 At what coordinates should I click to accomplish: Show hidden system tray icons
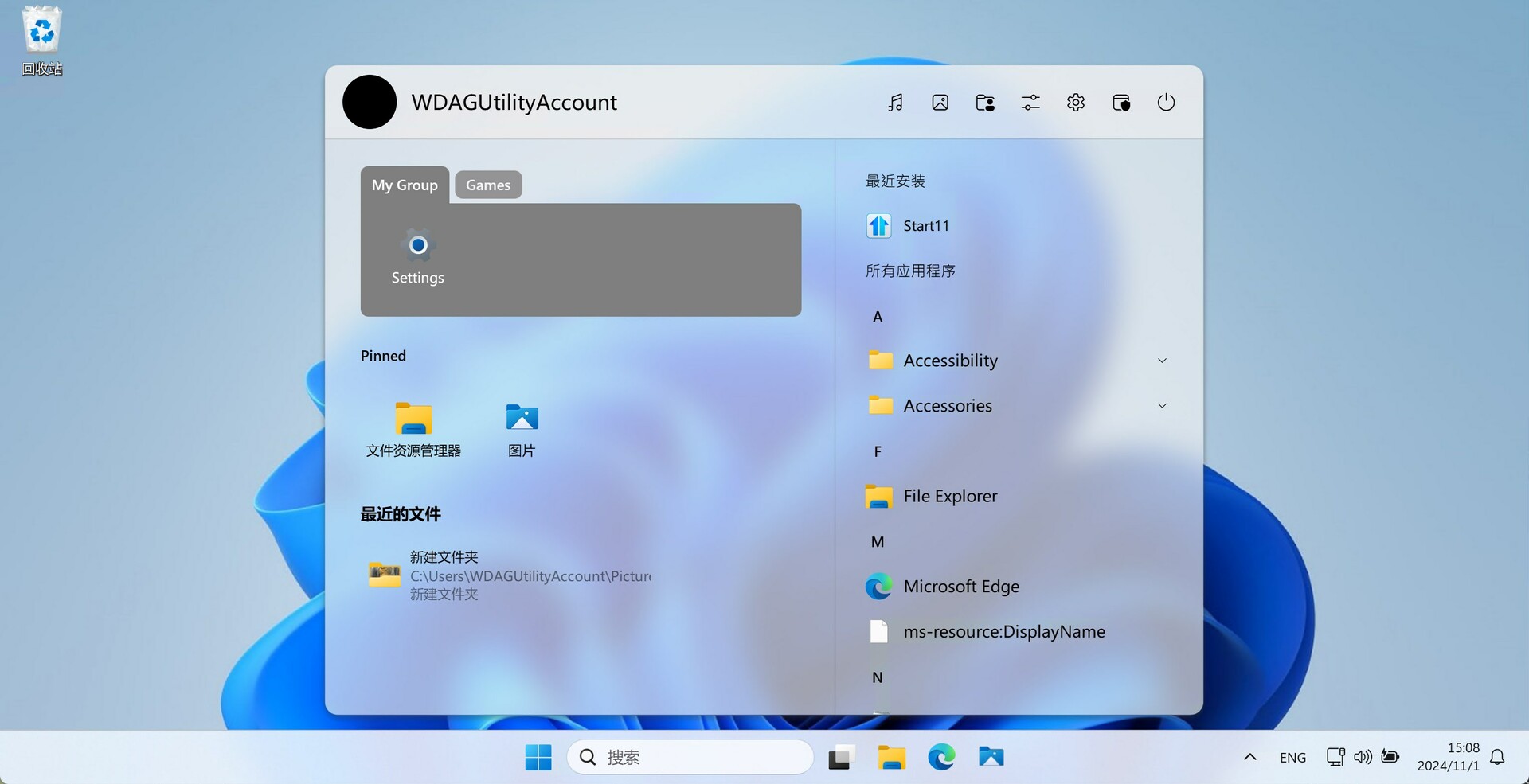tap(1249, 757)
